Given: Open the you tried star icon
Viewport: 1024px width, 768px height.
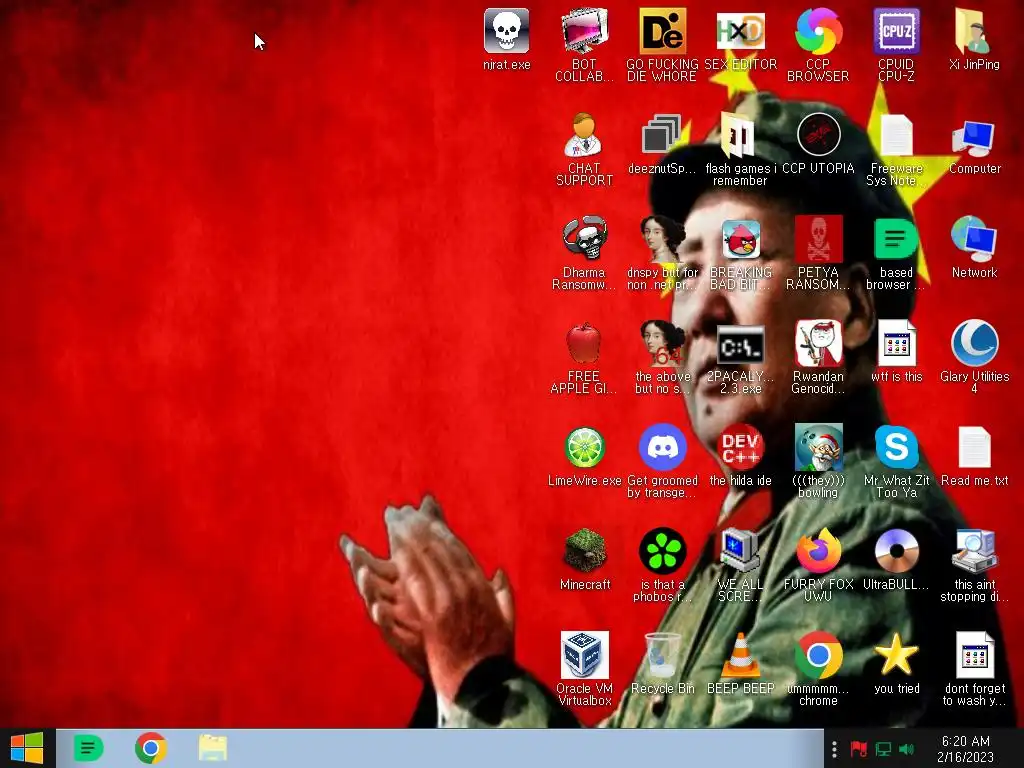Looking at the screenshot, I should (897, 655).
